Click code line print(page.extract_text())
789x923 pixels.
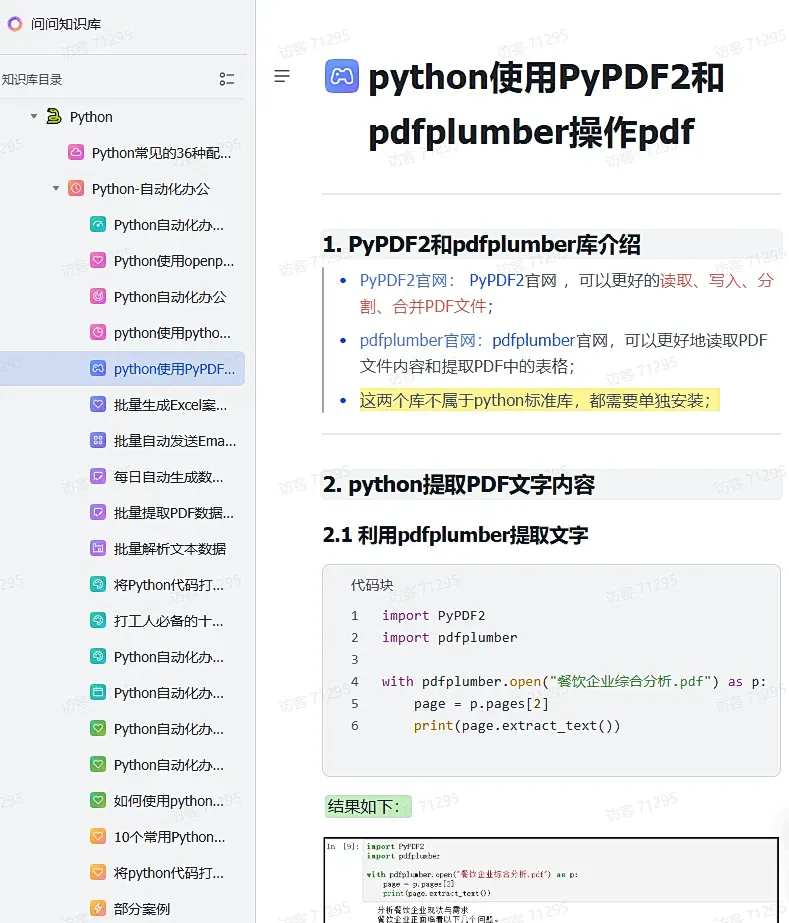pyautogui.click(x=516, y=726)
